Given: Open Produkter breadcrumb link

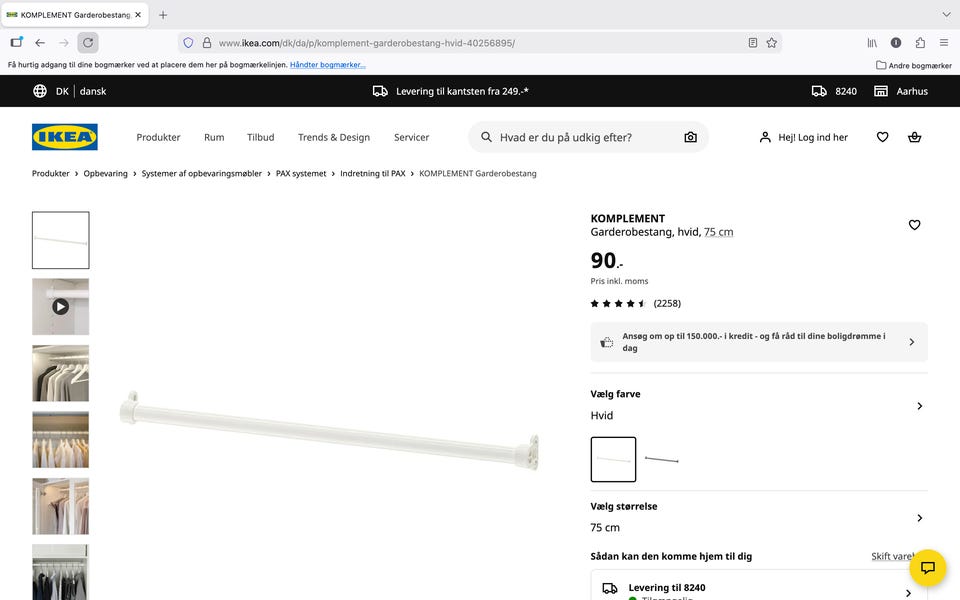Looking at the screenshot, I should (x=51, y=173).
